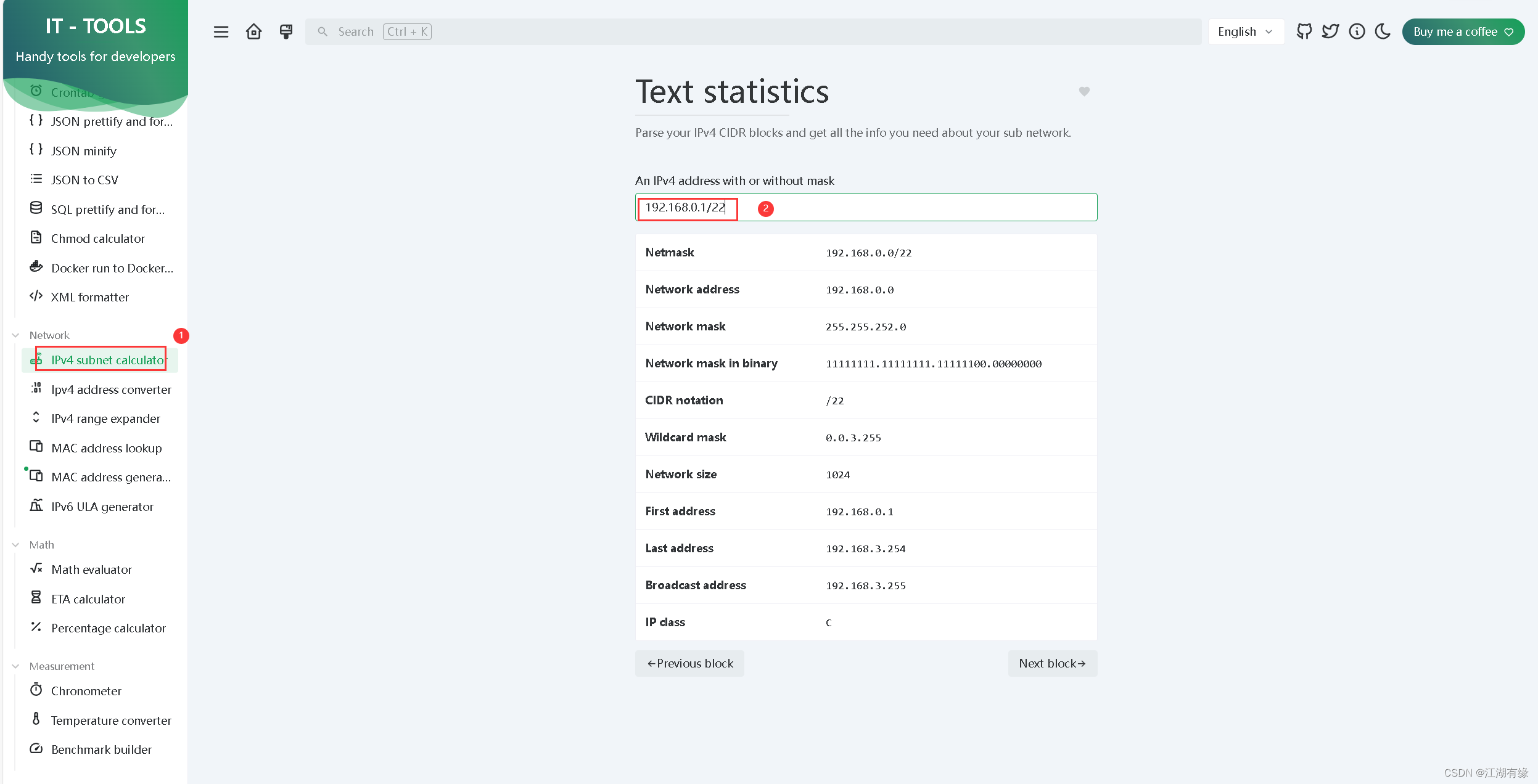The height and width of the screenshot is (784, 1538).
Task: Toggle the sidebar hamburger menu icon
Action: pos(221,31)
